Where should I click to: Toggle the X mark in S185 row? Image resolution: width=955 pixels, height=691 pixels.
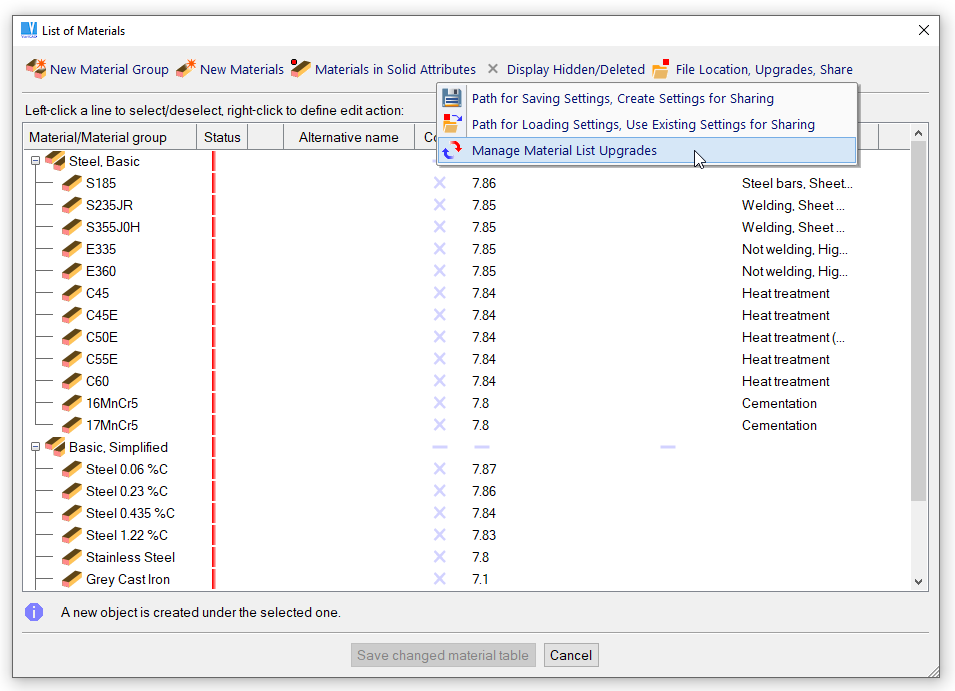click(x=439, y=183)
